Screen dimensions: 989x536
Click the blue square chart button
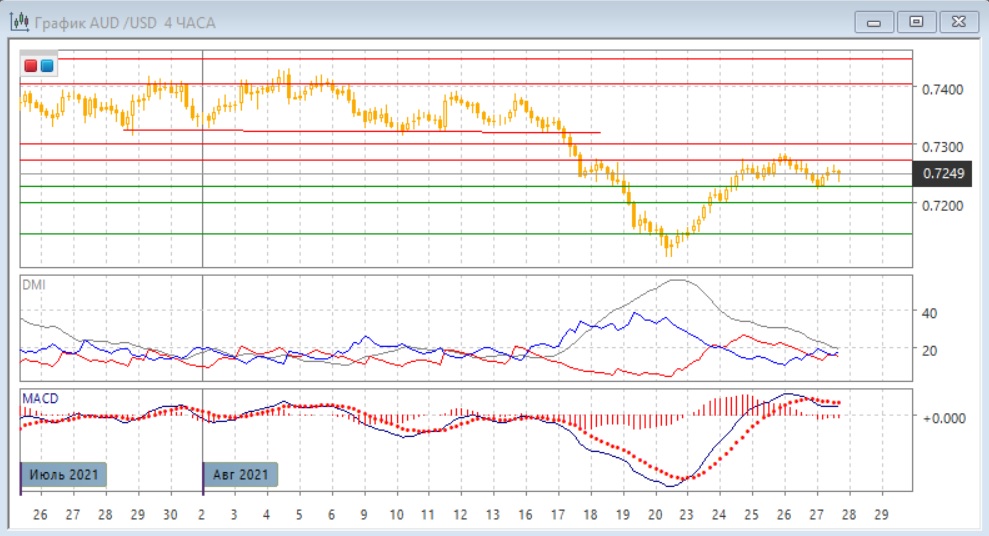tap(47, 66)
